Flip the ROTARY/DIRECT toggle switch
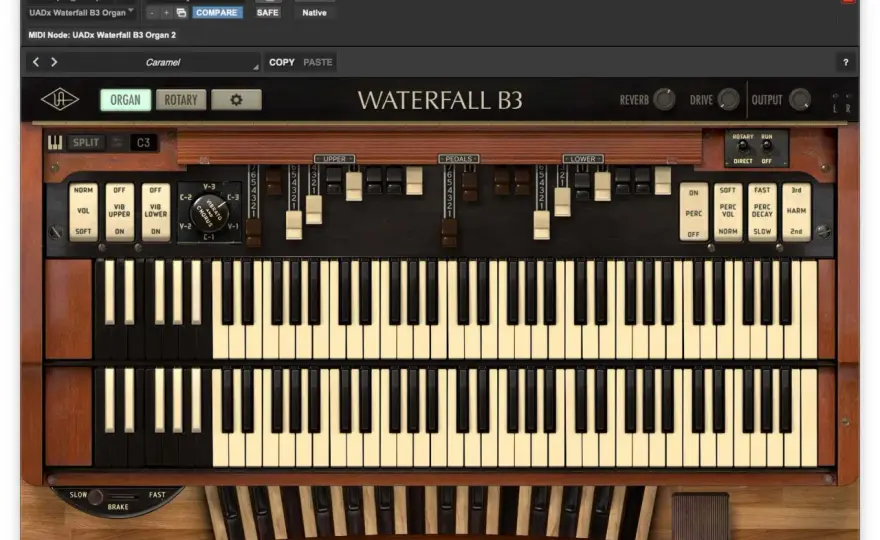The height and width of the screenshot is (540, 880). [x=743, y=148]
